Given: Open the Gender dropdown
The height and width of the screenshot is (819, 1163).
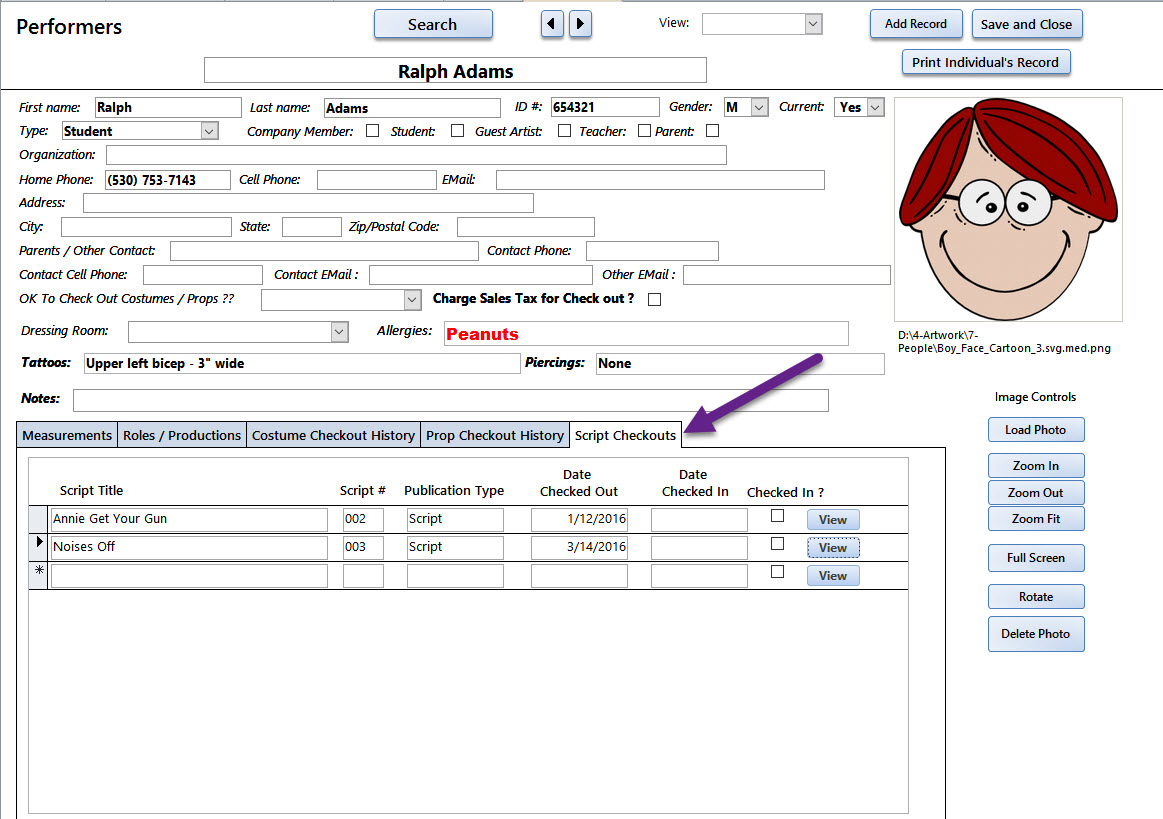Looking at the screenshot, I should tap(759, 108).
